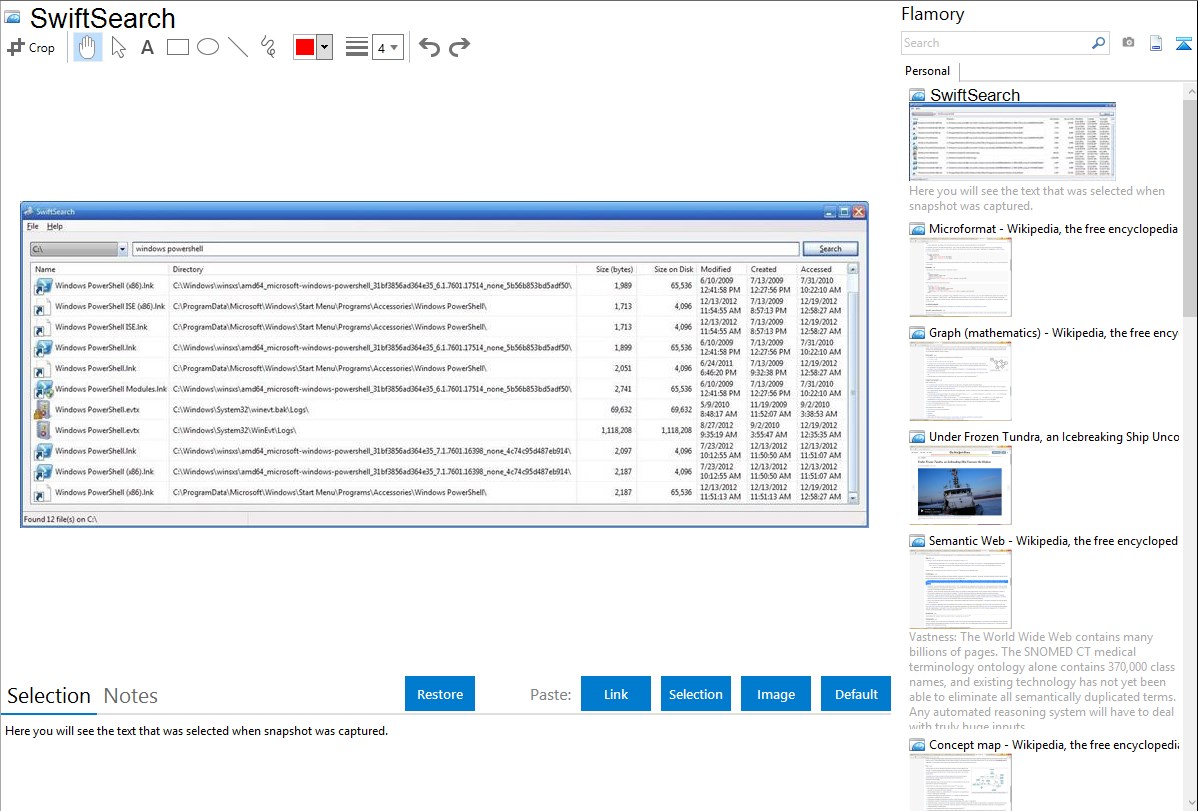This screenshot has height=811, width=1198.
Task: Select the freehand scribble tool
Action: tap(268, 47)
